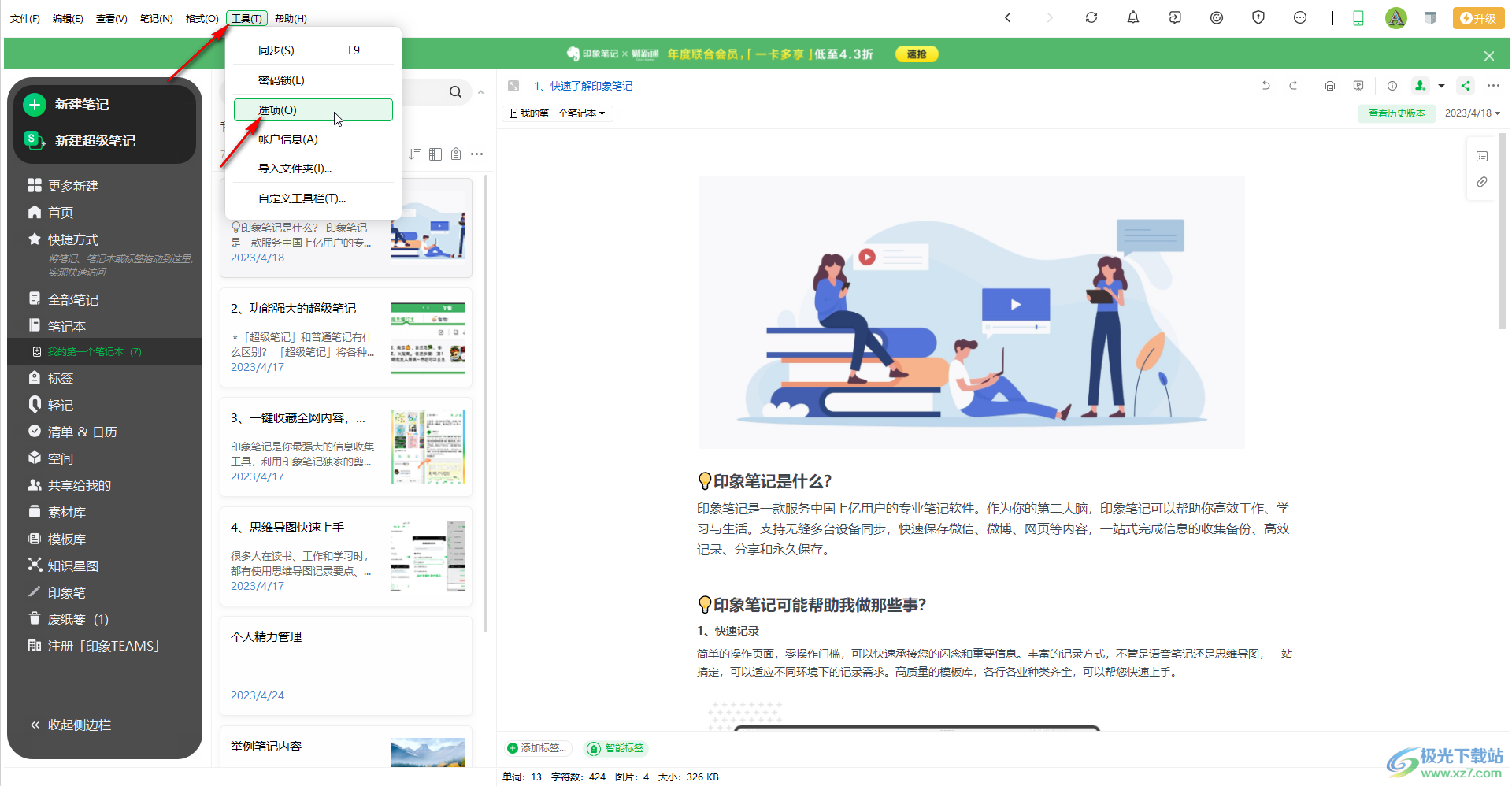Screen dimensions: 1512x786
Task: Open the 查看(V) menu
Action: 112,18
